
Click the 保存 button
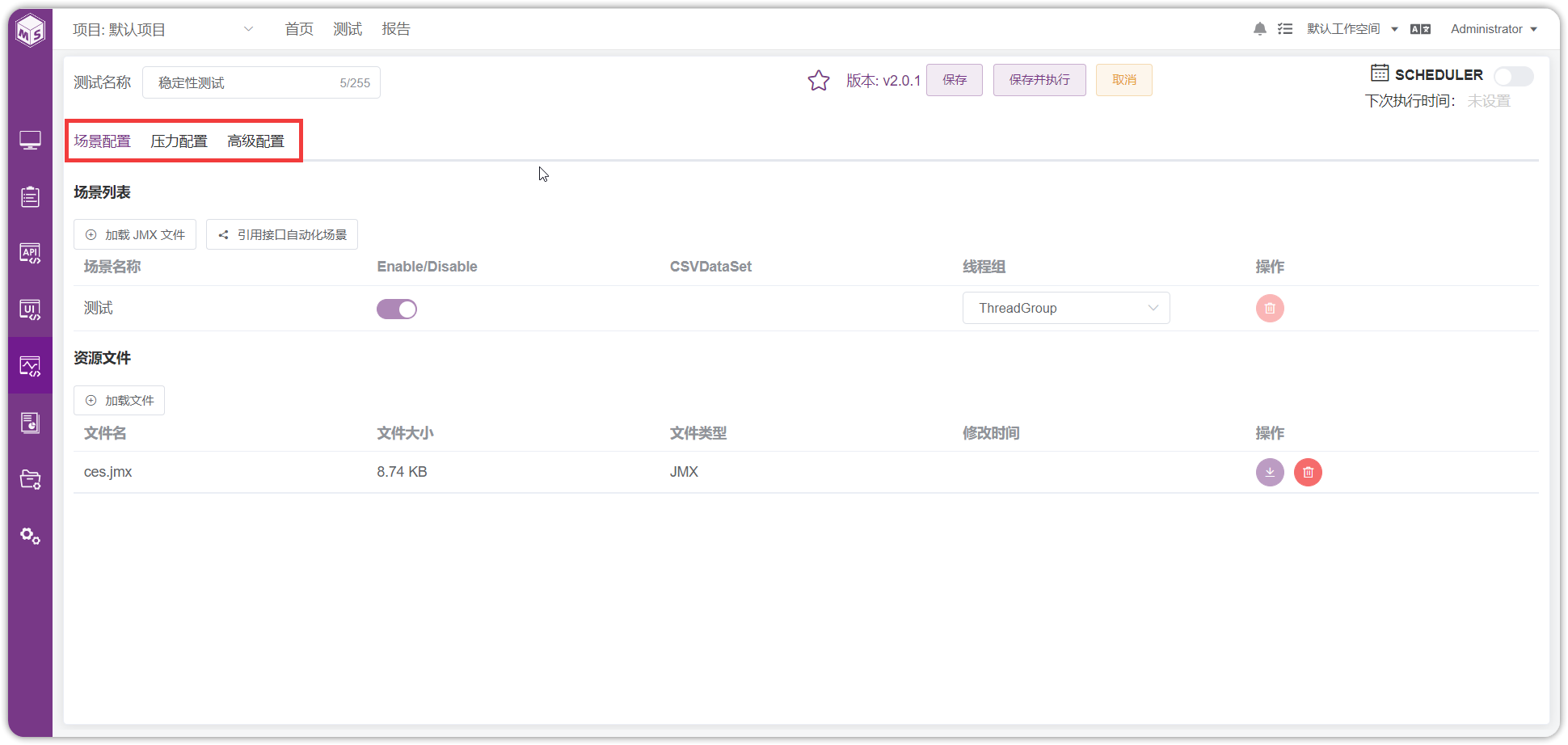pos(955,80)
